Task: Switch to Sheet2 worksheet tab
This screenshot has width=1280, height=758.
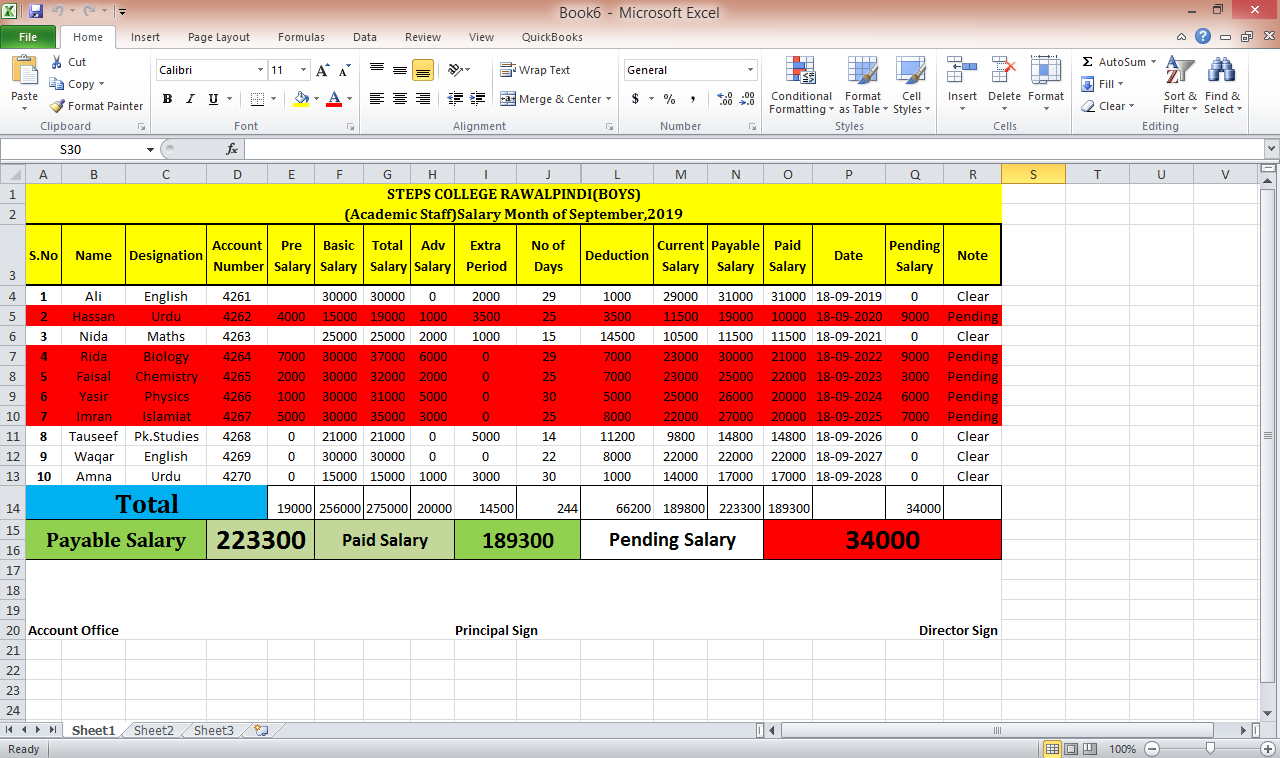Action: [x=153, y=730]
